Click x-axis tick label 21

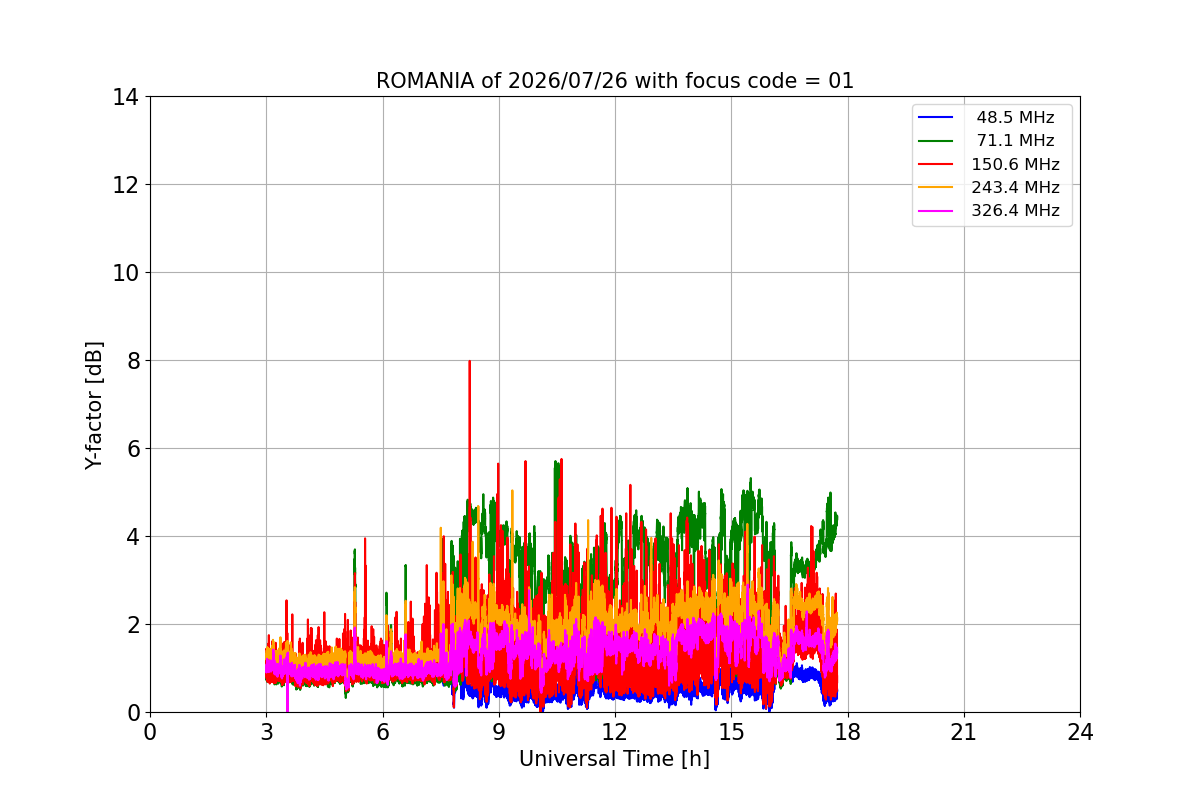point(963,732)
